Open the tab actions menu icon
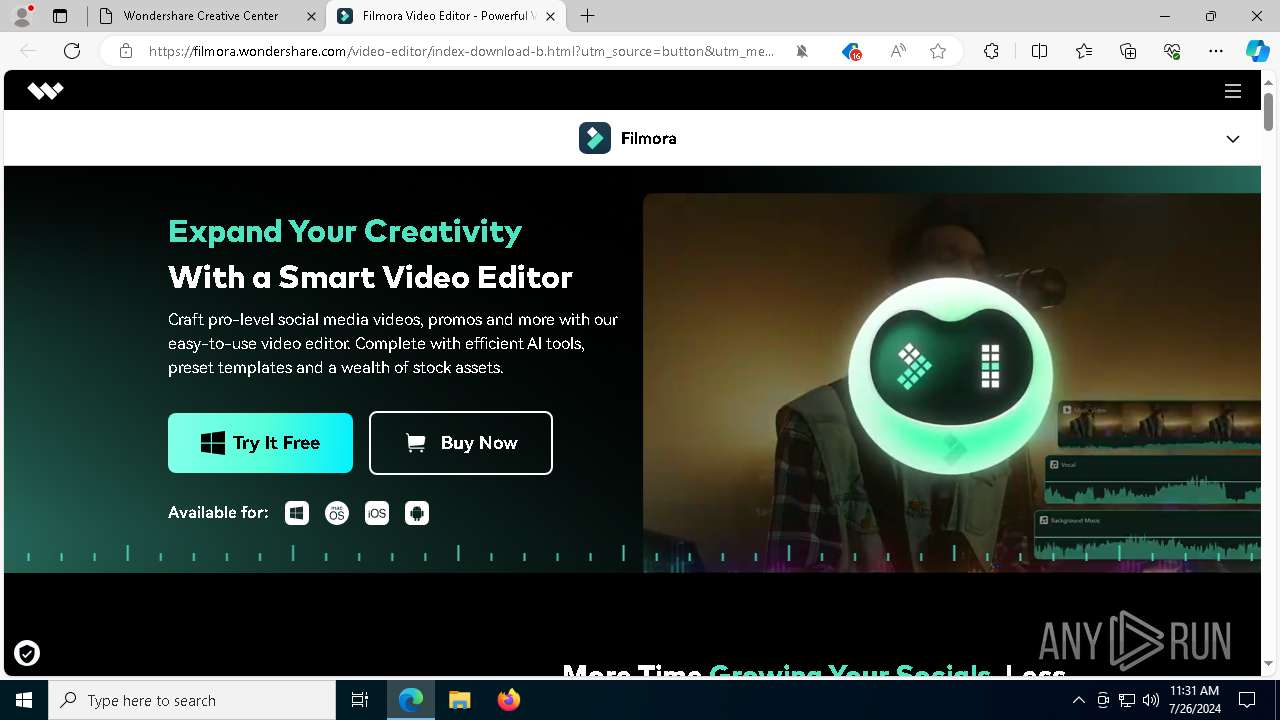 point(60,16)
